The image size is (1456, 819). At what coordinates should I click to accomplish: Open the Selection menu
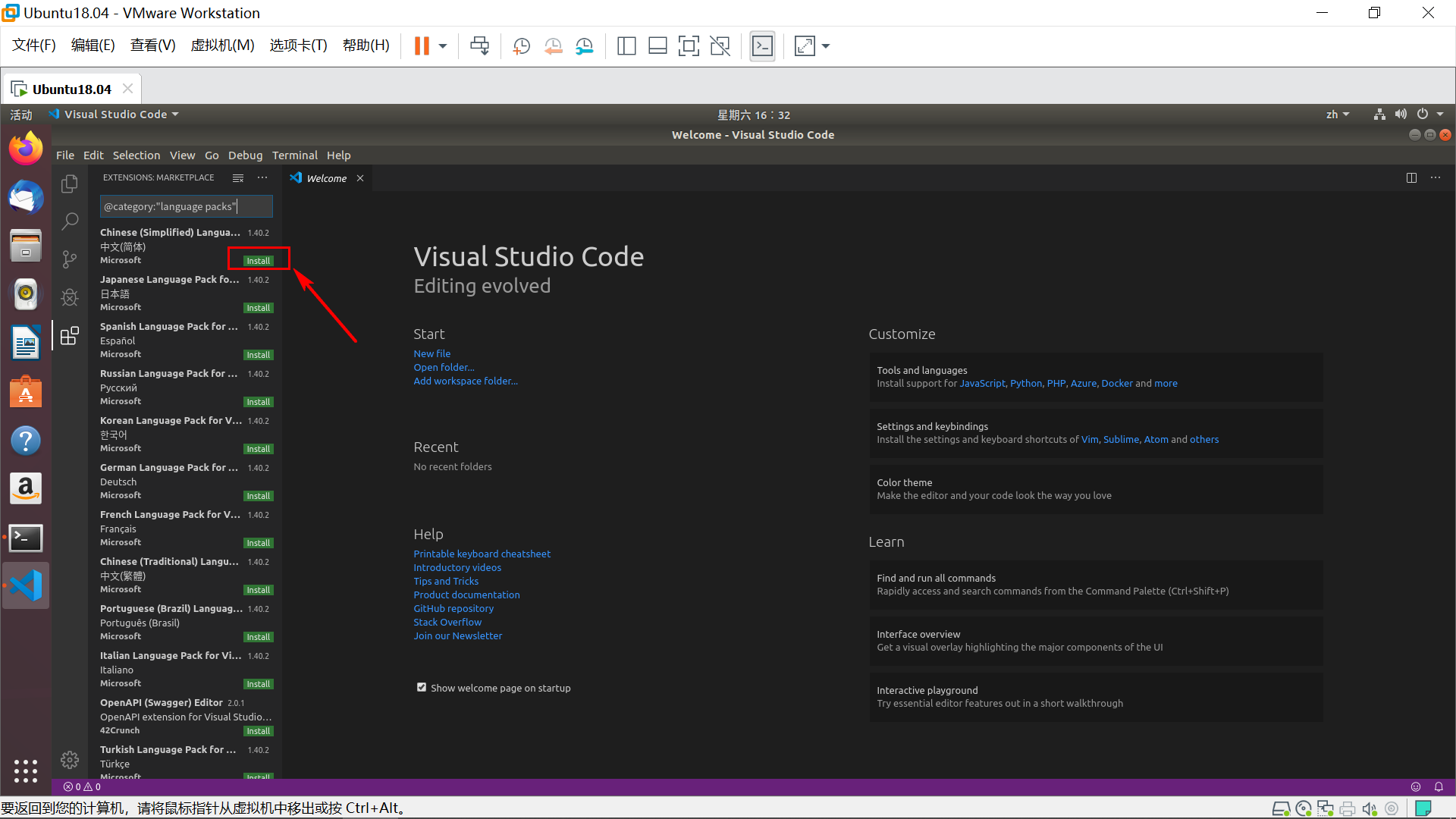[136, 155]
